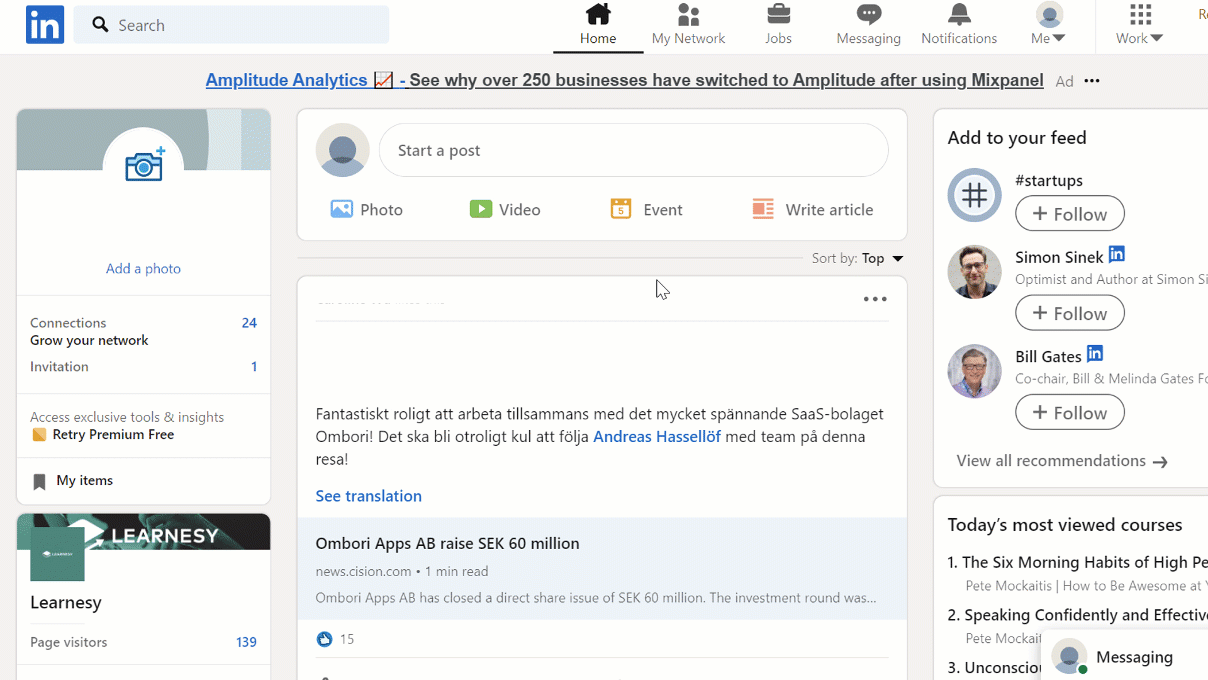View all recommendations
This screenshot has width=1208, height=680.
[1062, 461]
